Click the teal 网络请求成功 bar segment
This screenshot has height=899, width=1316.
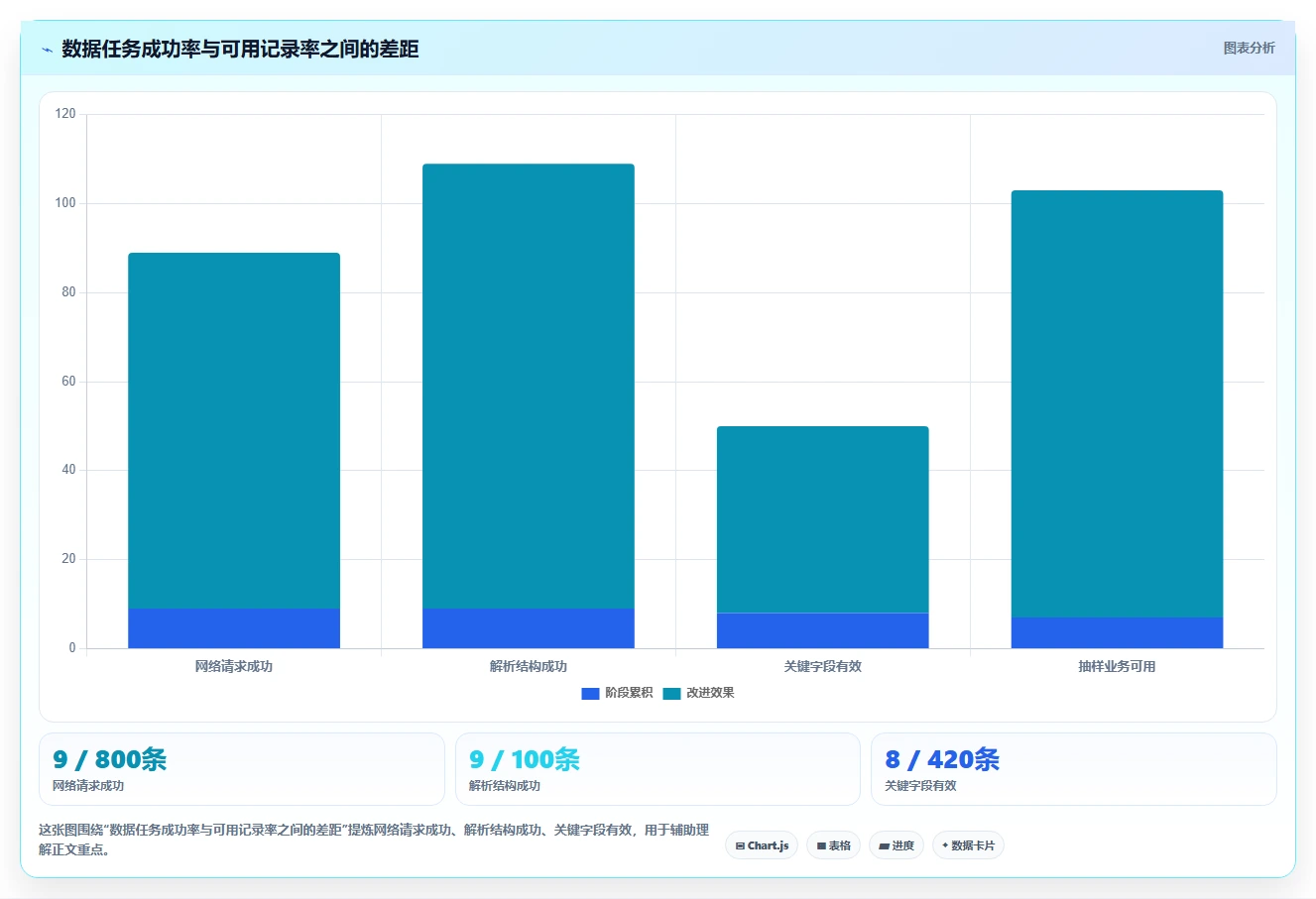[x=234, y=430]
